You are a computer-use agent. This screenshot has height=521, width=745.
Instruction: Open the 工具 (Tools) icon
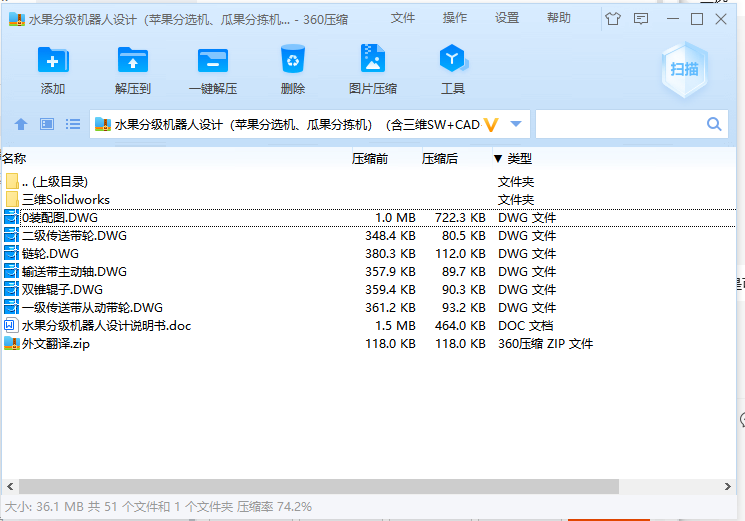tap(453, 58)
